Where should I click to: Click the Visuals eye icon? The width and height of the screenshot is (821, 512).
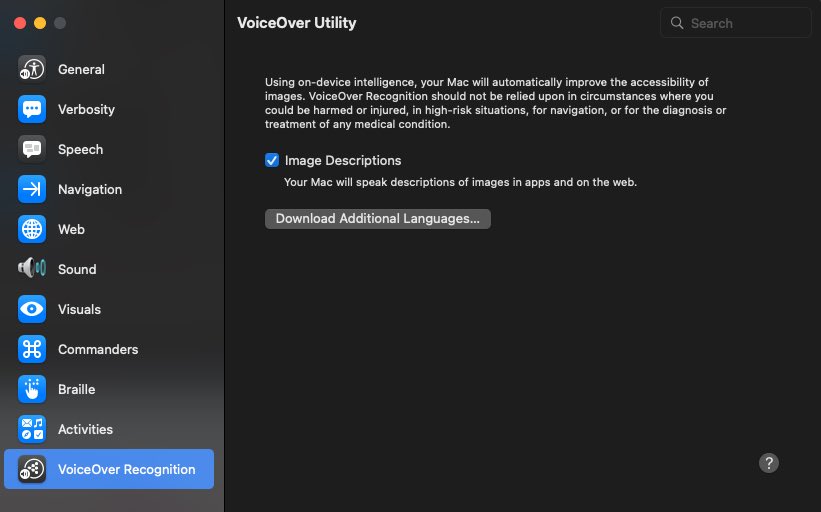pyautogui.click(x=32, y=309)
